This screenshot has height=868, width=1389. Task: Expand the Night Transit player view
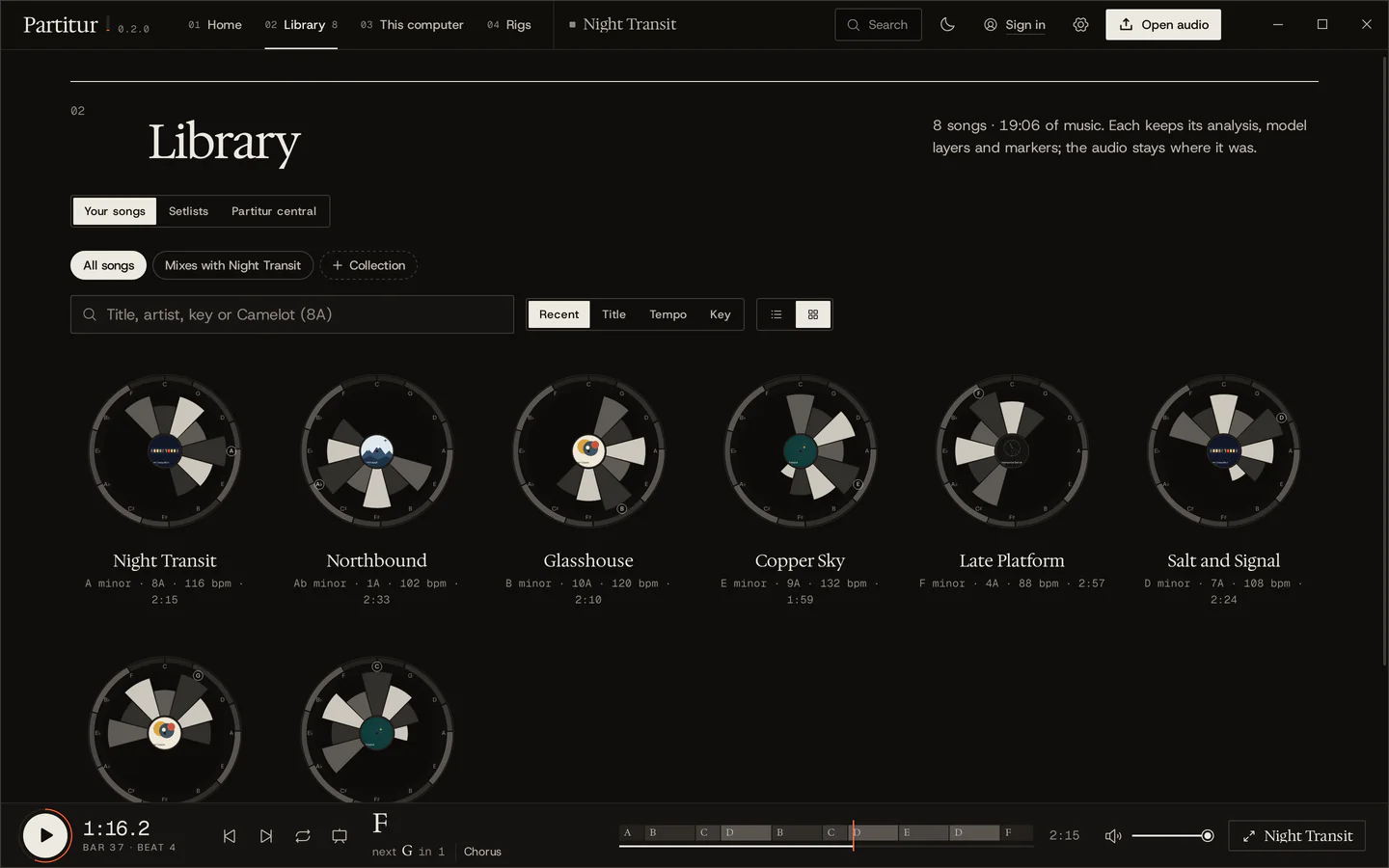pos(1296,836)
